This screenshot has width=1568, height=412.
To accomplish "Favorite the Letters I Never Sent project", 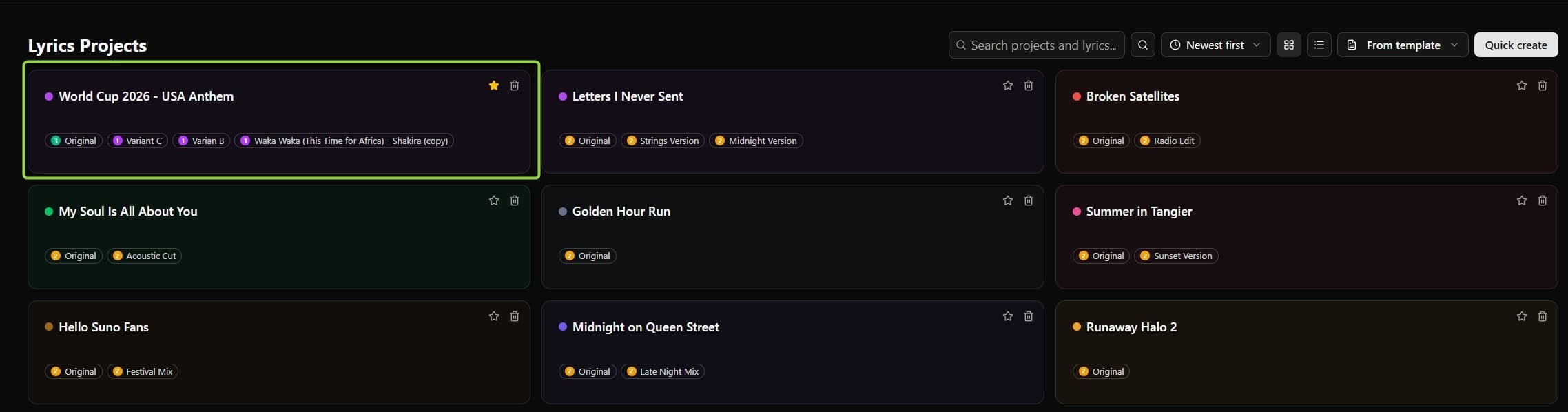I will [1007, 85].
